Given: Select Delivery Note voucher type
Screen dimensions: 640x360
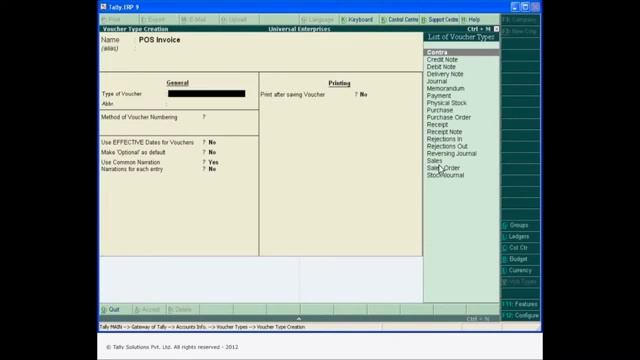Looking at the screenshot, I should pos(445,74).
